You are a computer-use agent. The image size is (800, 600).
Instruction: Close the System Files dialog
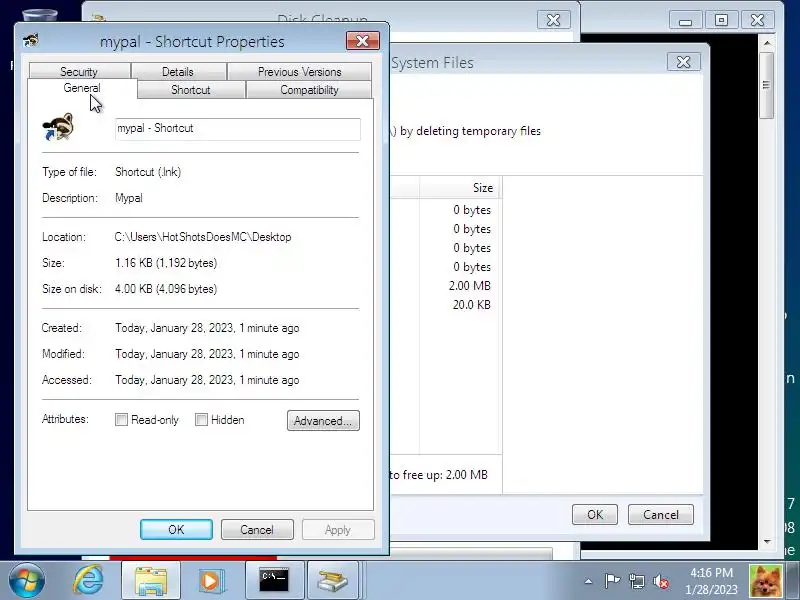click(684, 62)
